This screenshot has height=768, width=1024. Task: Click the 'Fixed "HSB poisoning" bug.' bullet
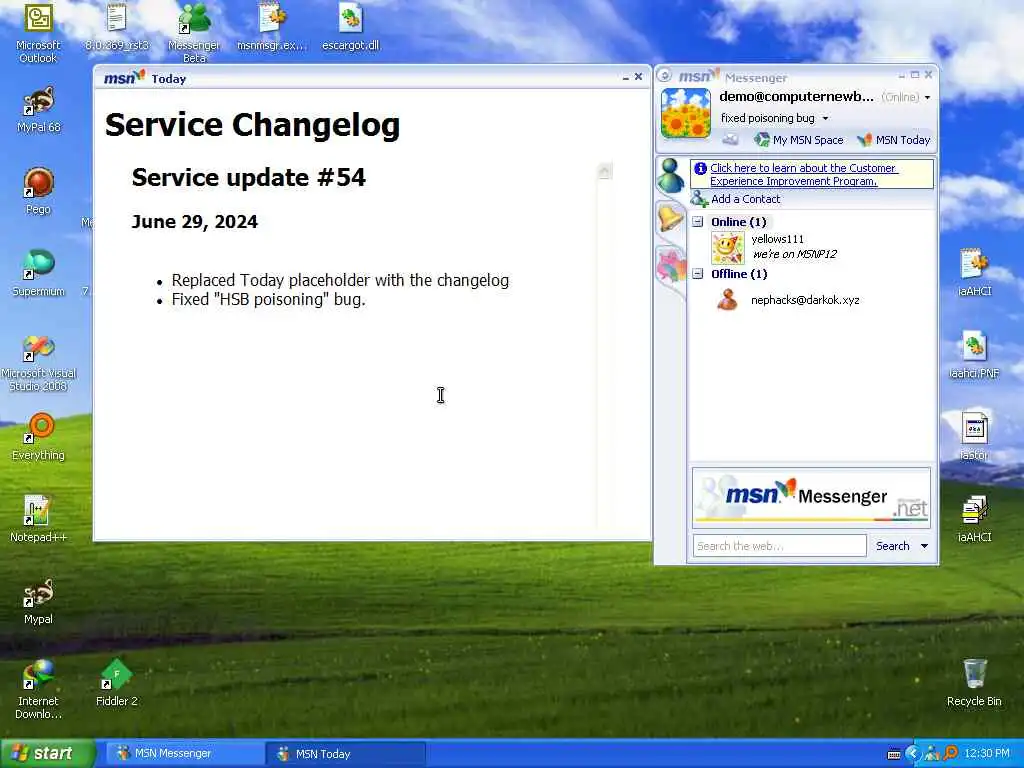pos(268,300)
